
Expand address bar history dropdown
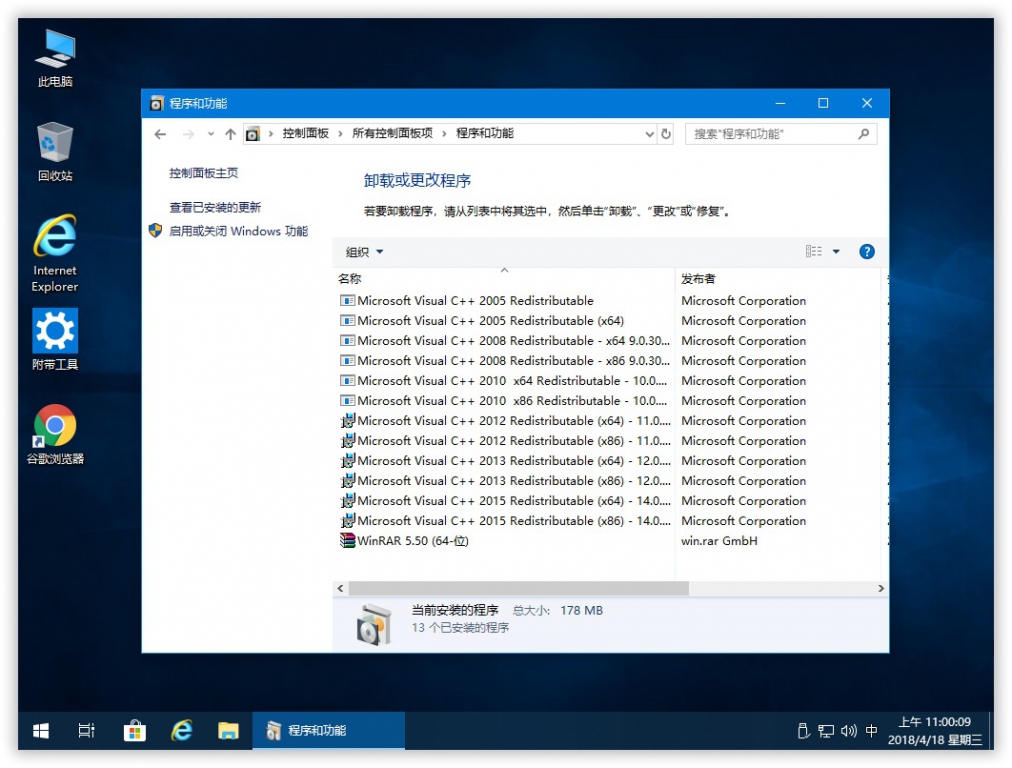[x=649, y=134]
